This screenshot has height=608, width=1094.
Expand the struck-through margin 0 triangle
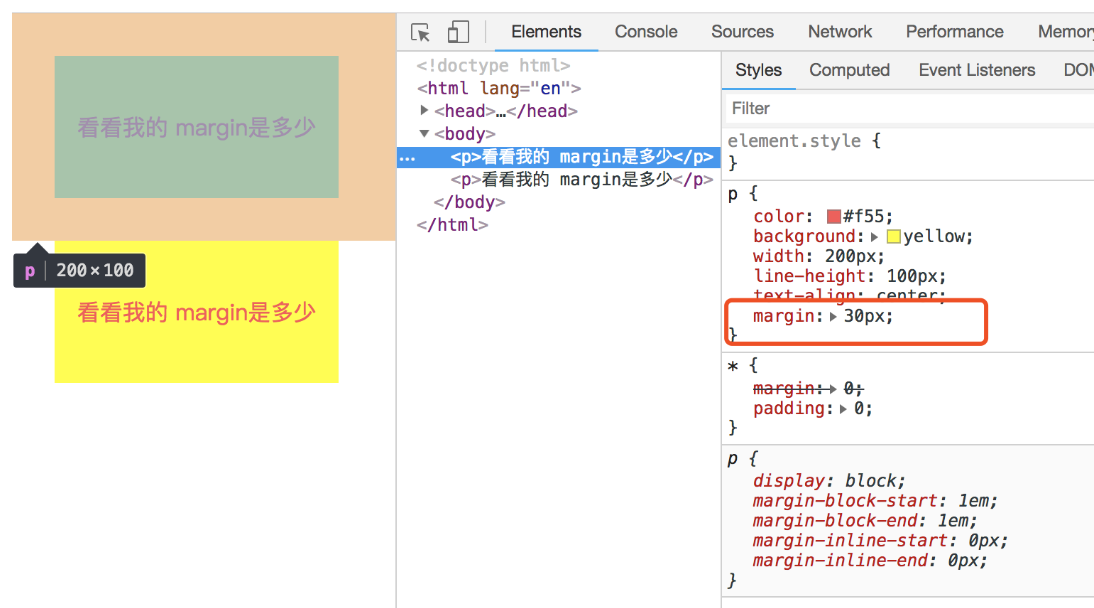coord(832,388)
